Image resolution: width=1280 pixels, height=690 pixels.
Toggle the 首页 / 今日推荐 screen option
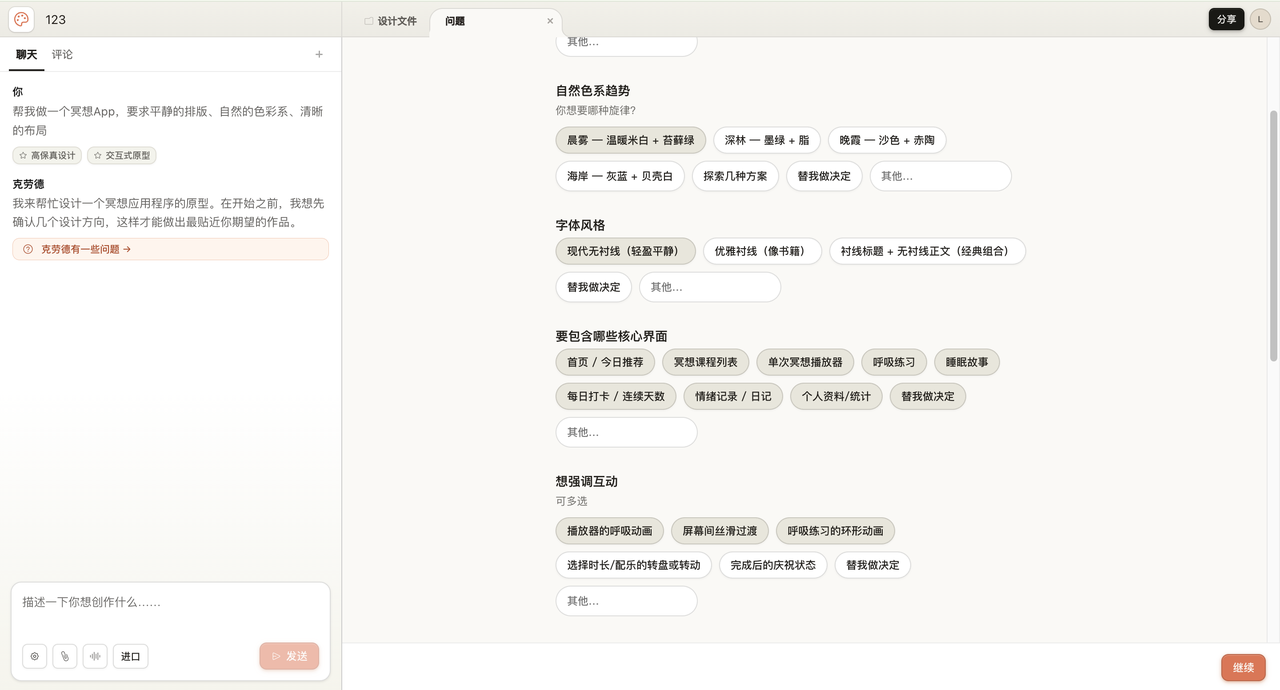605,362
